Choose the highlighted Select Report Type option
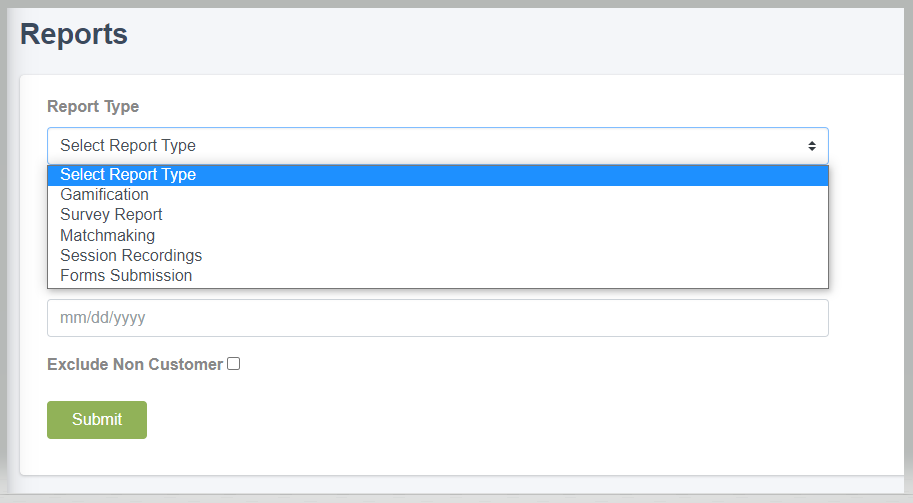Viewport: 913px width, 503px height. (438, 175)
